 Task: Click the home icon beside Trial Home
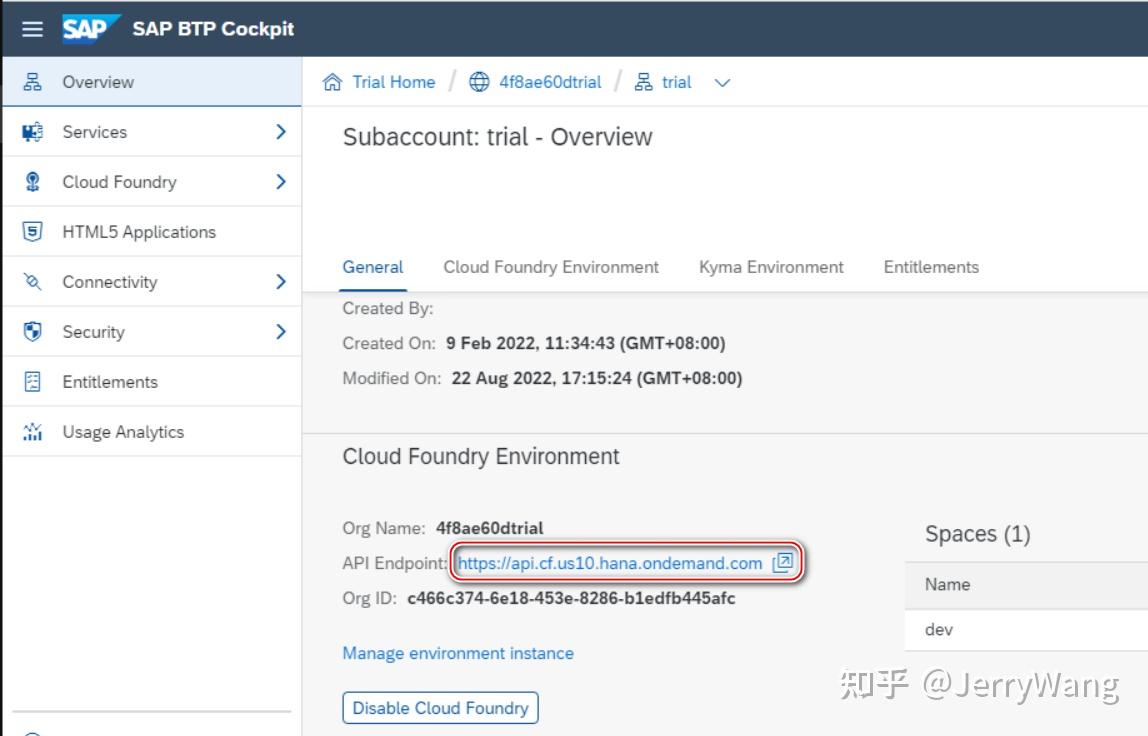334,81
